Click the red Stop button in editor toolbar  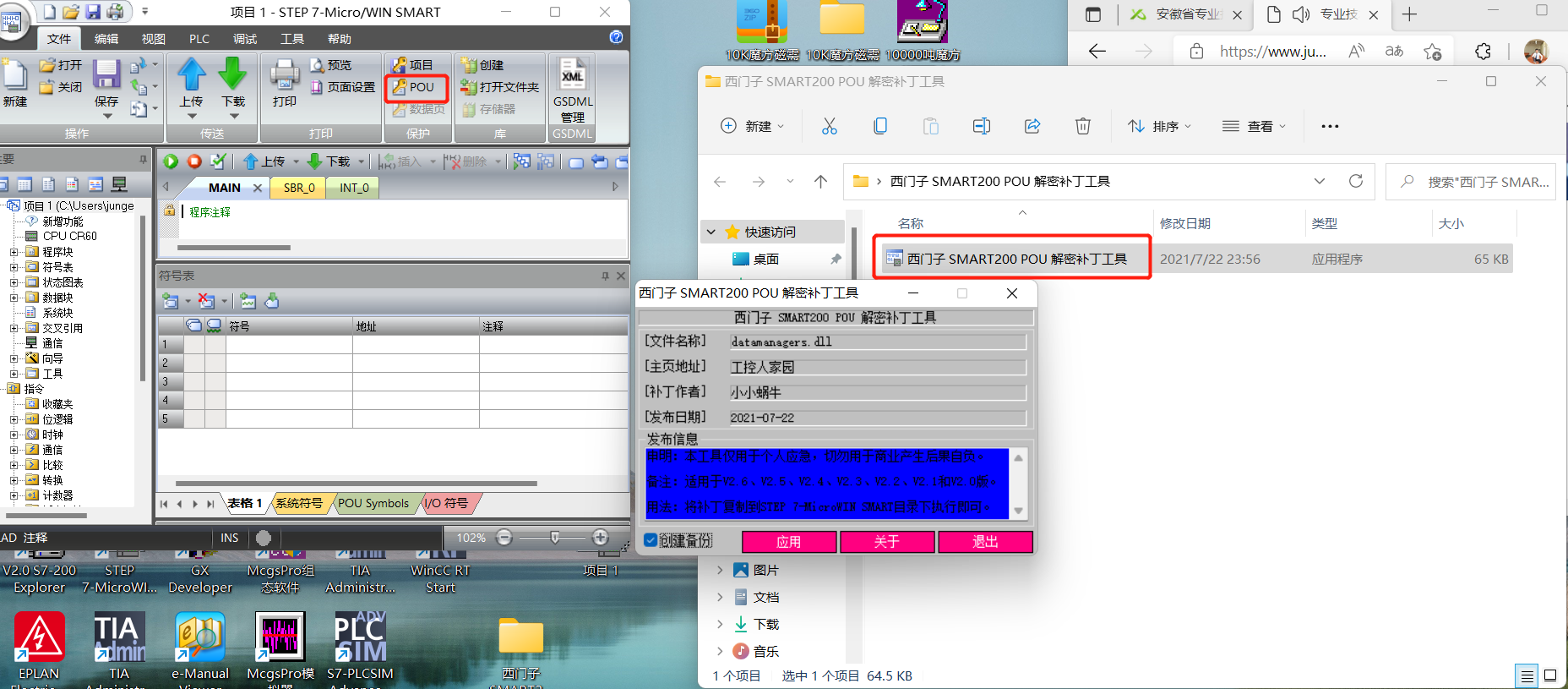pos(194,161)
